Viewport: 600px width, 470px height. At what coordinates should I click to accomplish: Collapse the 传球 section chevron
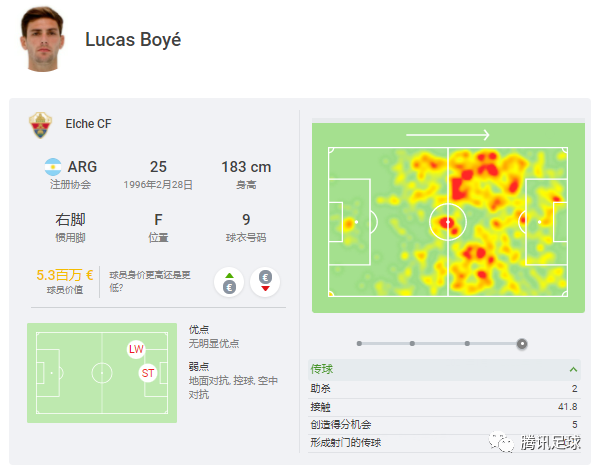pos(573,369)
